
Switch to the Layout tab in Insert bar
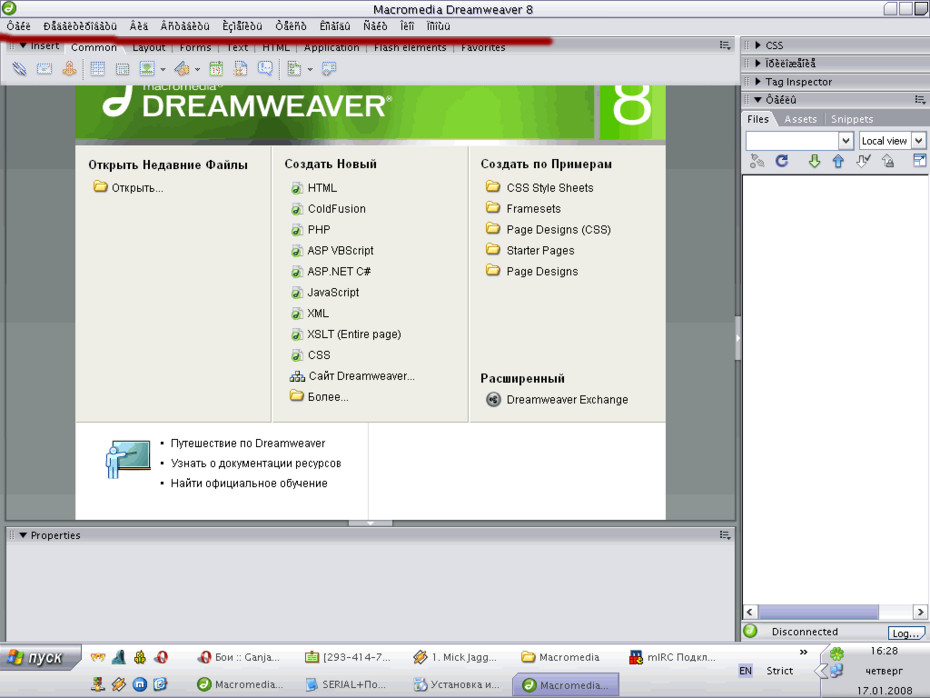point(149,47)
